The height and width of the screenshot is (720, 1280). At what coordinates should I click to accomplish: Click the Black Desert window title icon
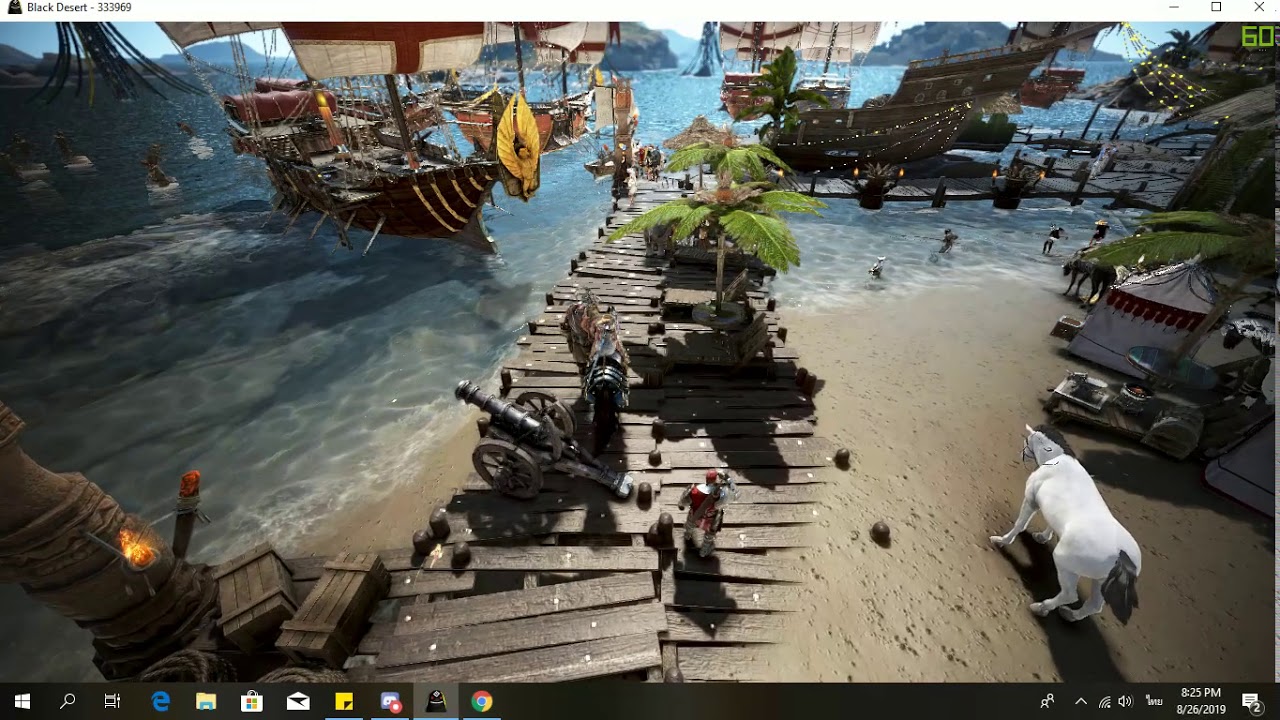[x=12, y=8]
